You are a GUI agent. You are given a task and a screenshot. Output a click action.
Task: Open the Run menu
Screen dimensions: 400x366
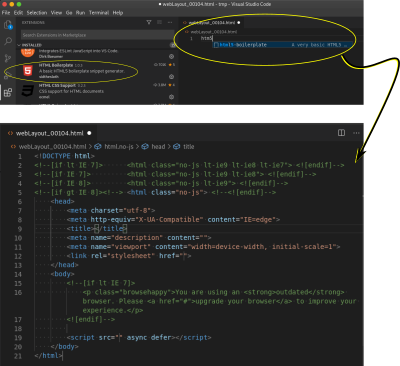80,13
